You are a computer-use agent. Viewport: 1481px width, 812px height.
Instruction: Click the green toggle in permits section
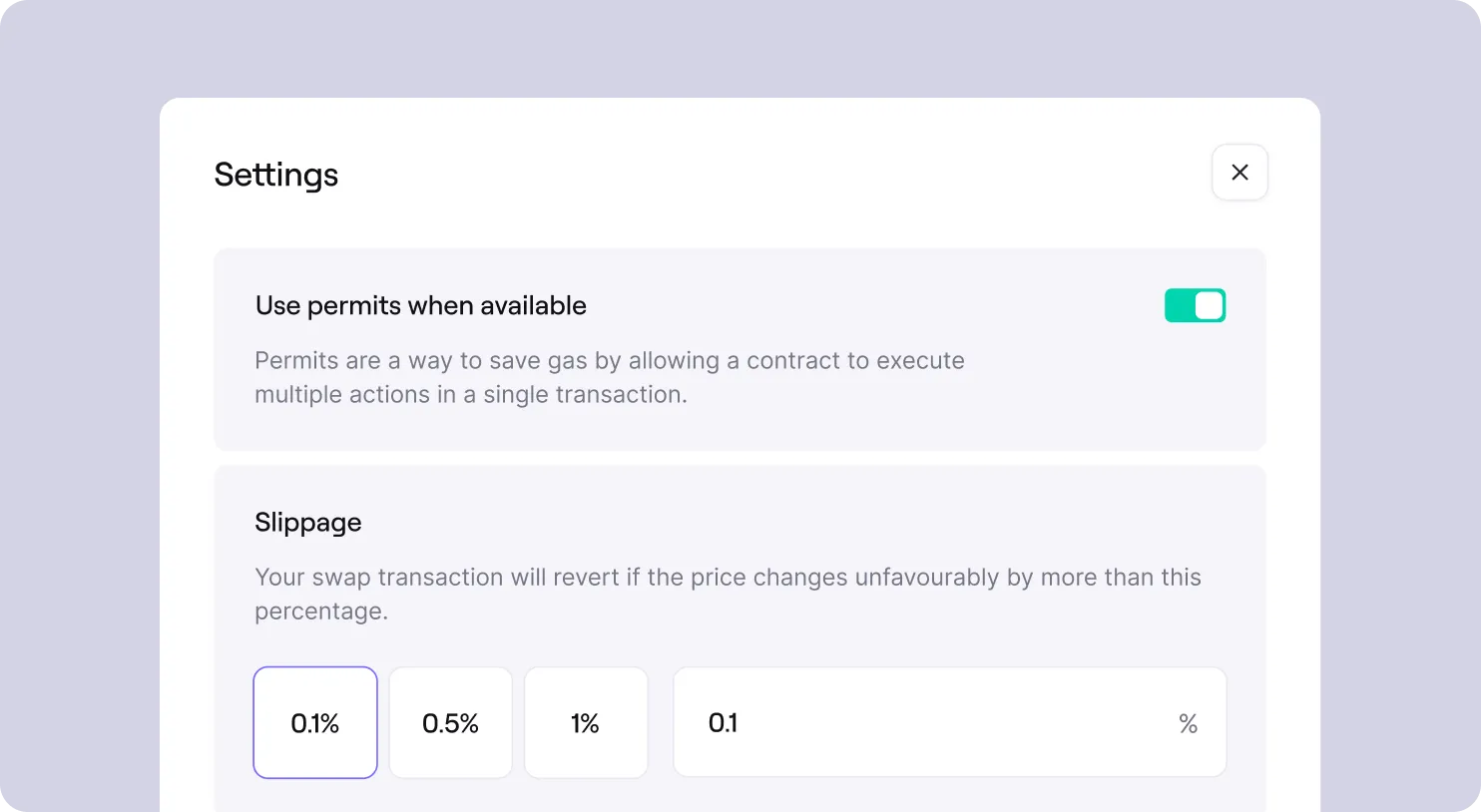coord(1195,305)
